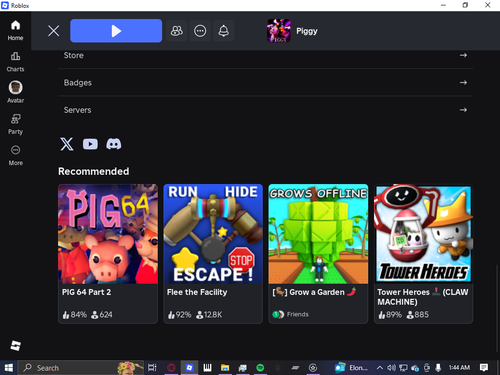Click the PIG 64 Part 2 title
Screen dimensions: 500x375
pyautogui.click(x=86, y=292)
